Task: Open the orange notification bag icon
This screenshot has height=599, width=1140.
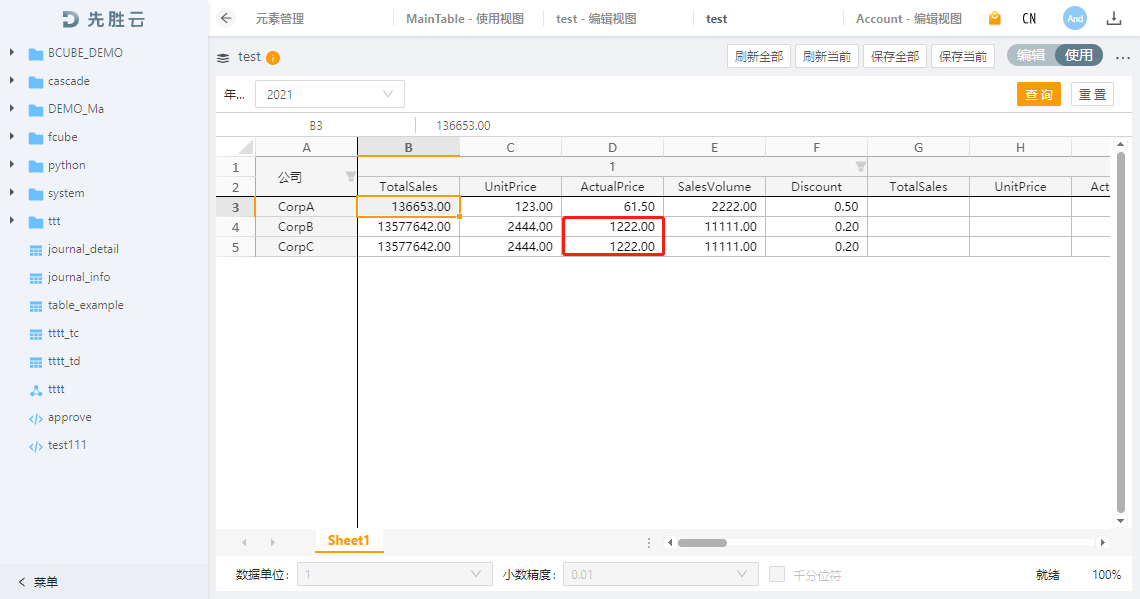Action: (994, 18)
